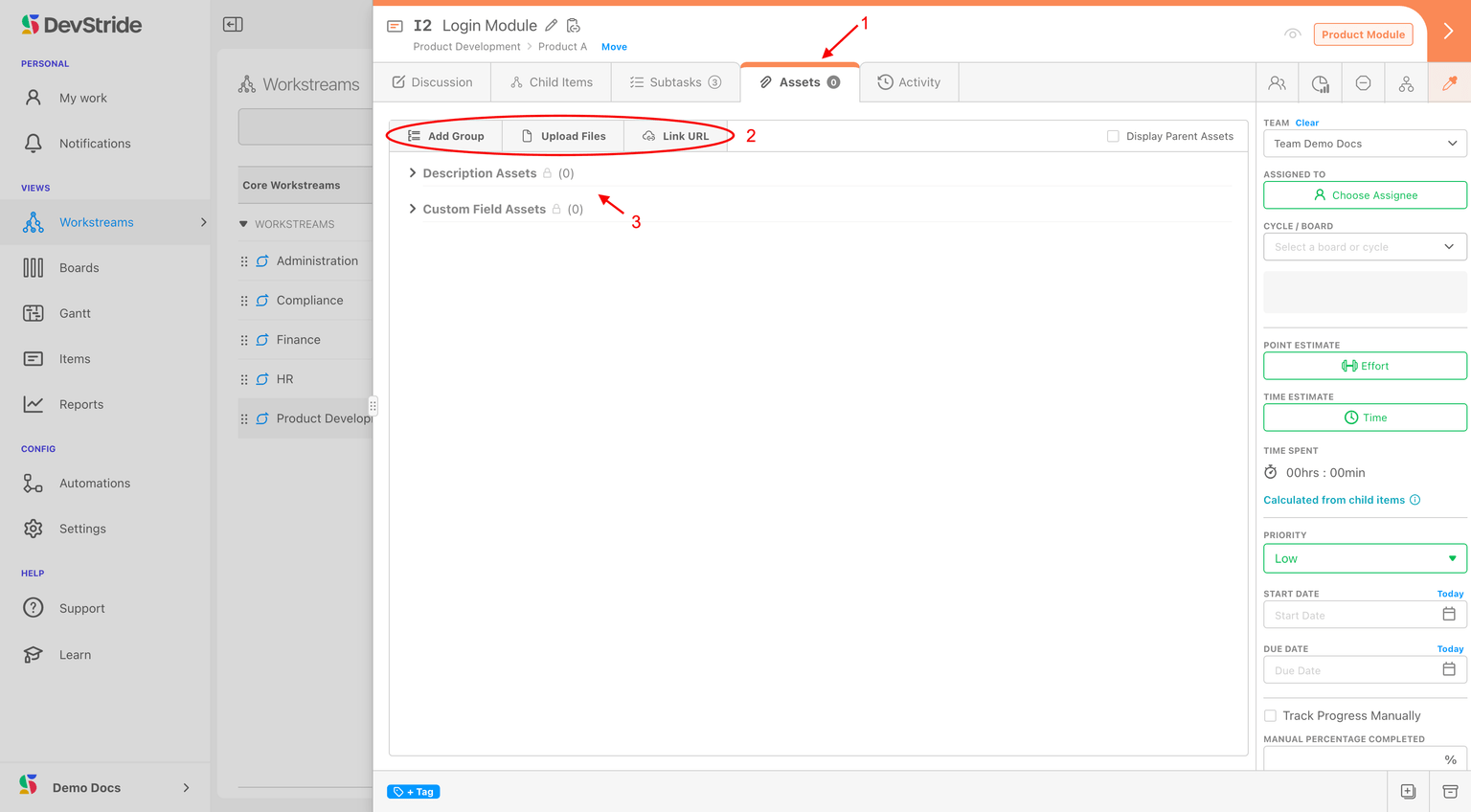Click the Upload Files button
This screenshot has width=1471, height=812.
tap(563, 136)
